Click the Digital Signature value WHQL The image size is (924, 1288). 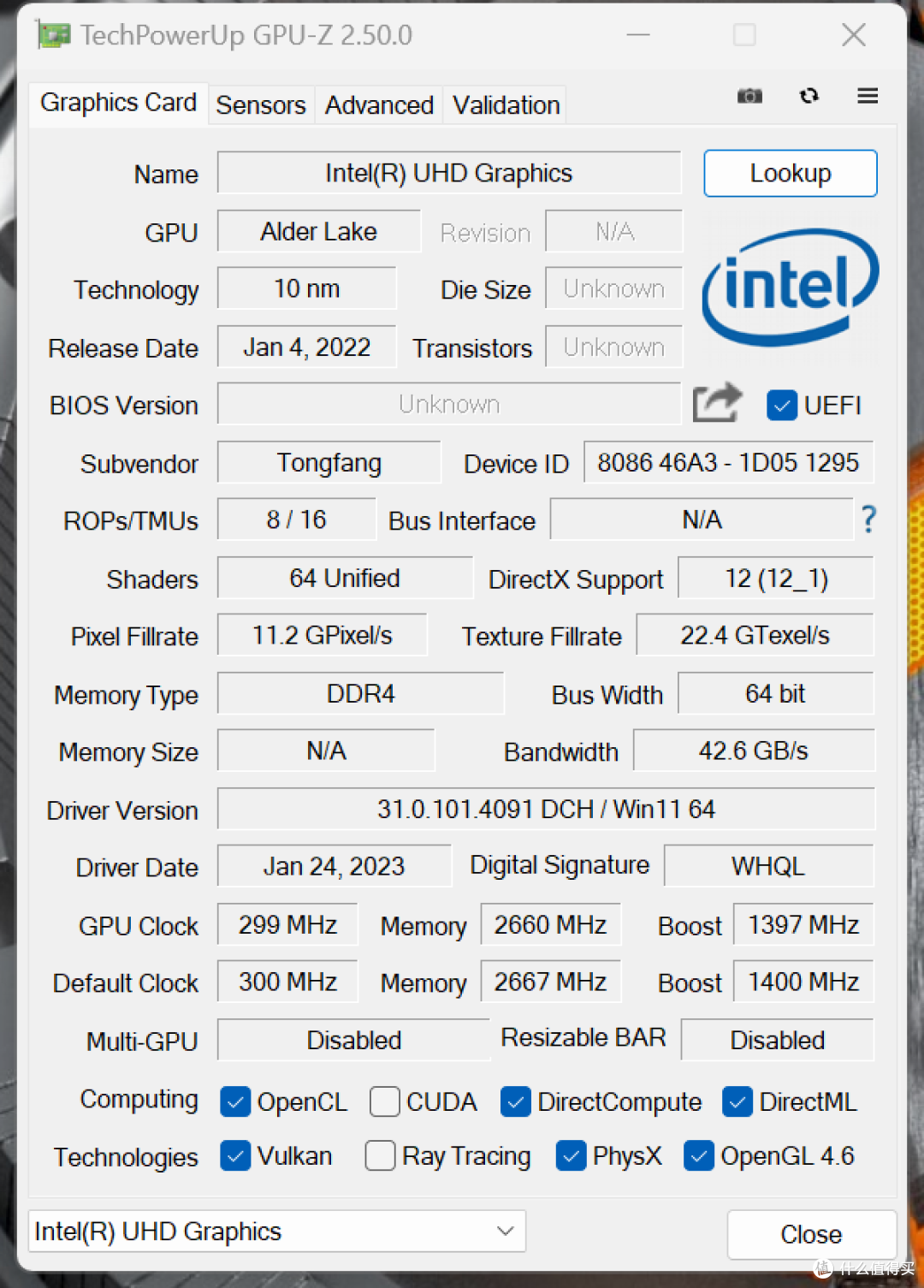click(x=769, y=866)
